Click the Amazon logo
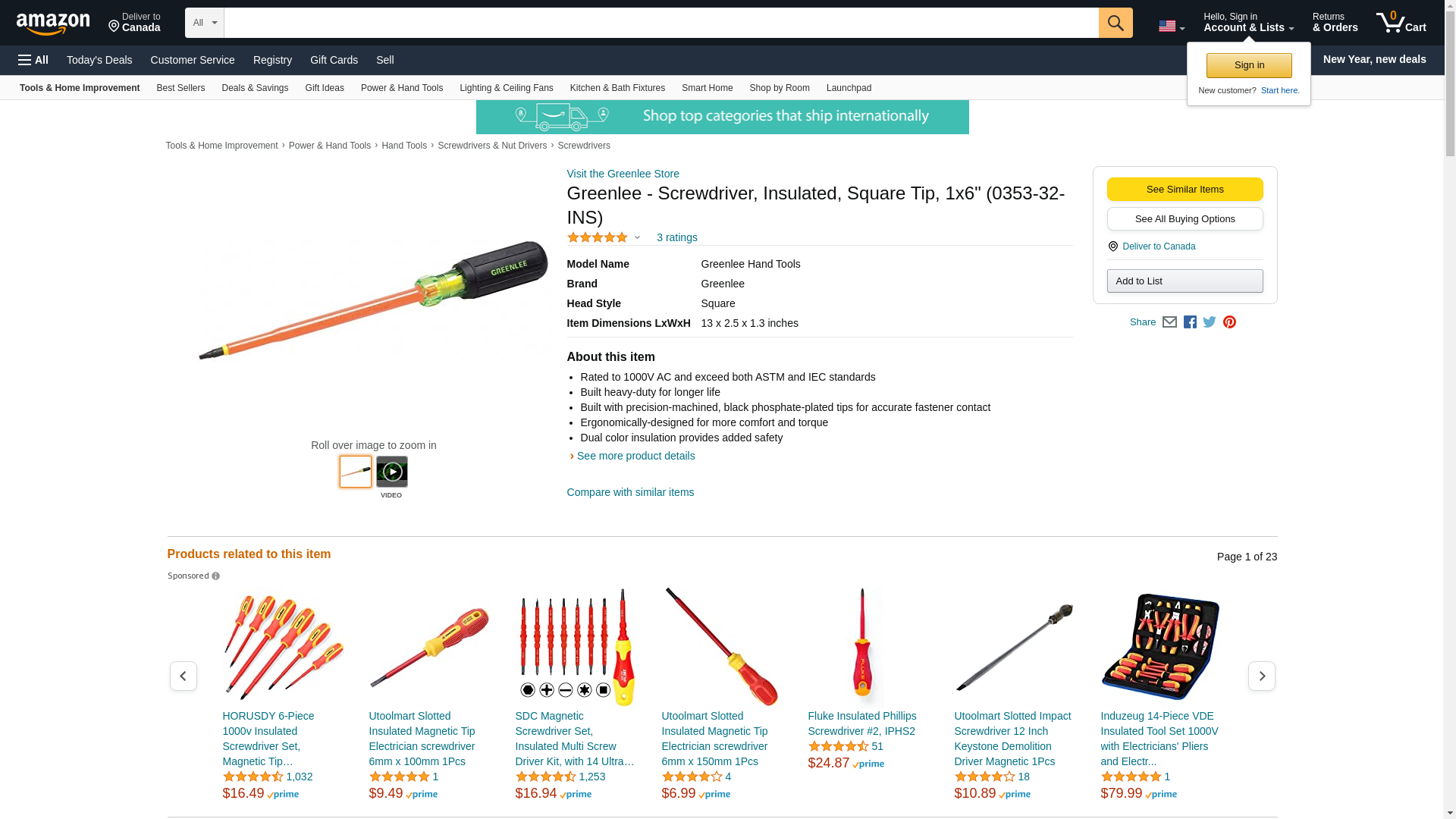The image size is (1456, 819). click(53, 24)
